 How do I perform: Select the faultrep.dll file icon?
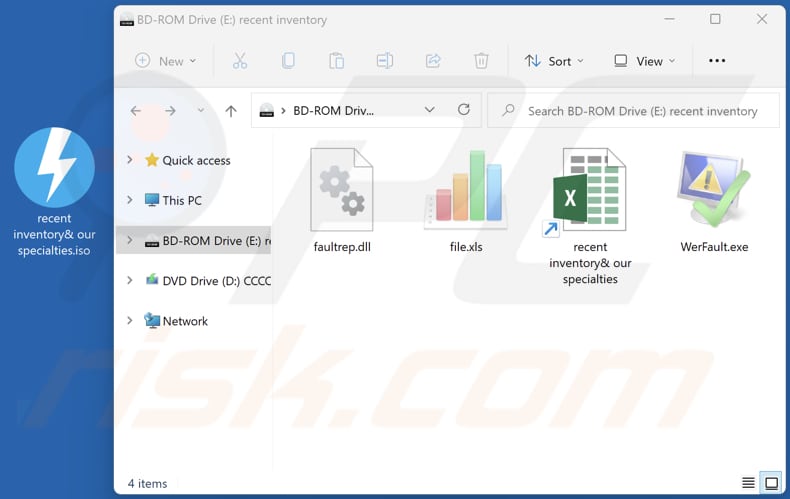[342, 190]
